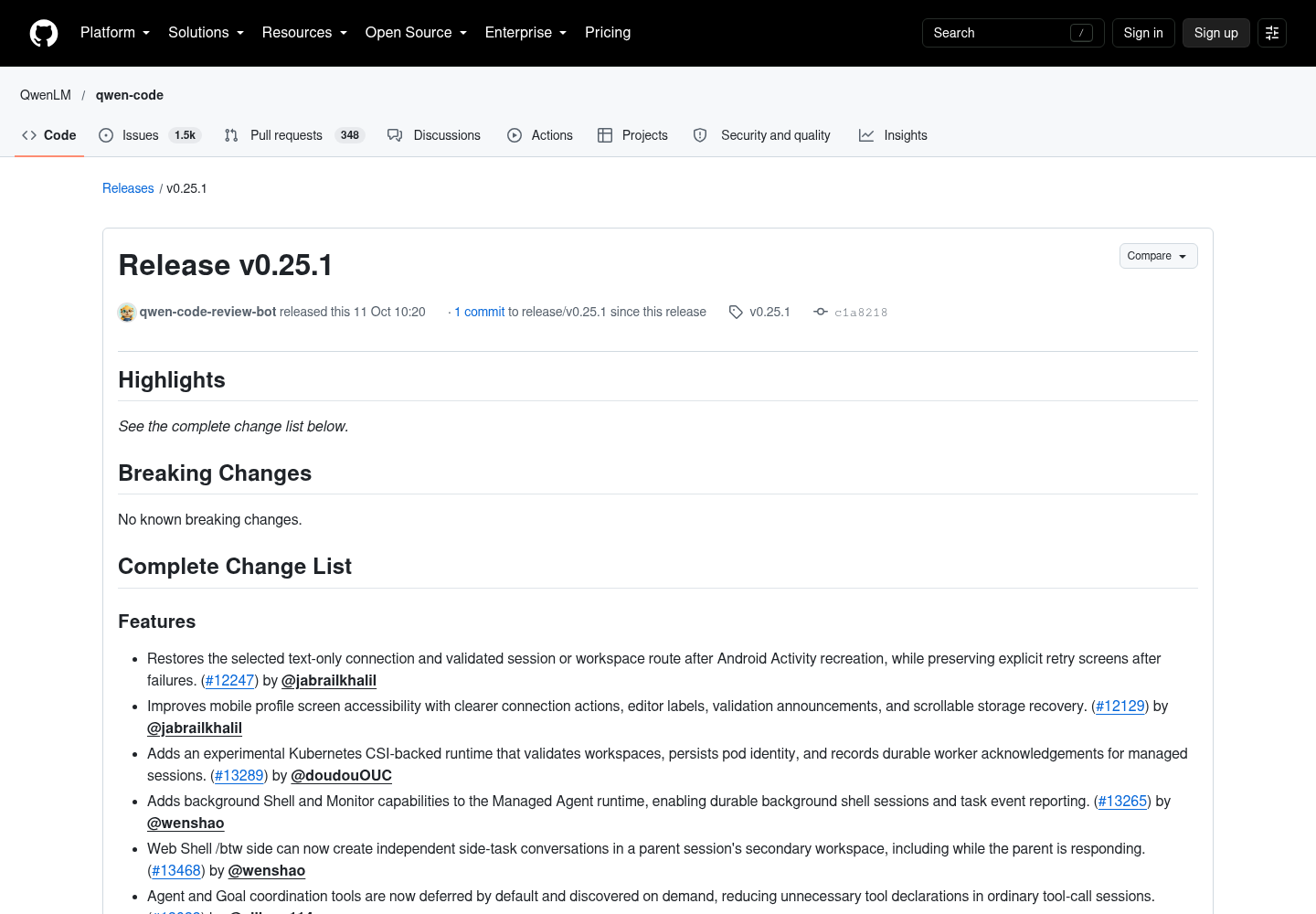Viewport: 1316px width, 914px height.
Task: Expand the Platform menu
Action: (x=115, y=33)
